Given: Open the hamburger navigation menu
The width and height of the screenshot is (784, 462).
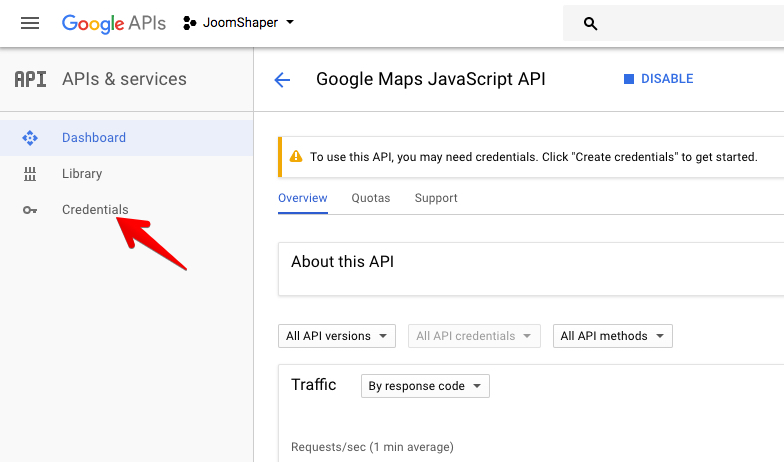Looking at the screenshot, I should coord(30,23).
